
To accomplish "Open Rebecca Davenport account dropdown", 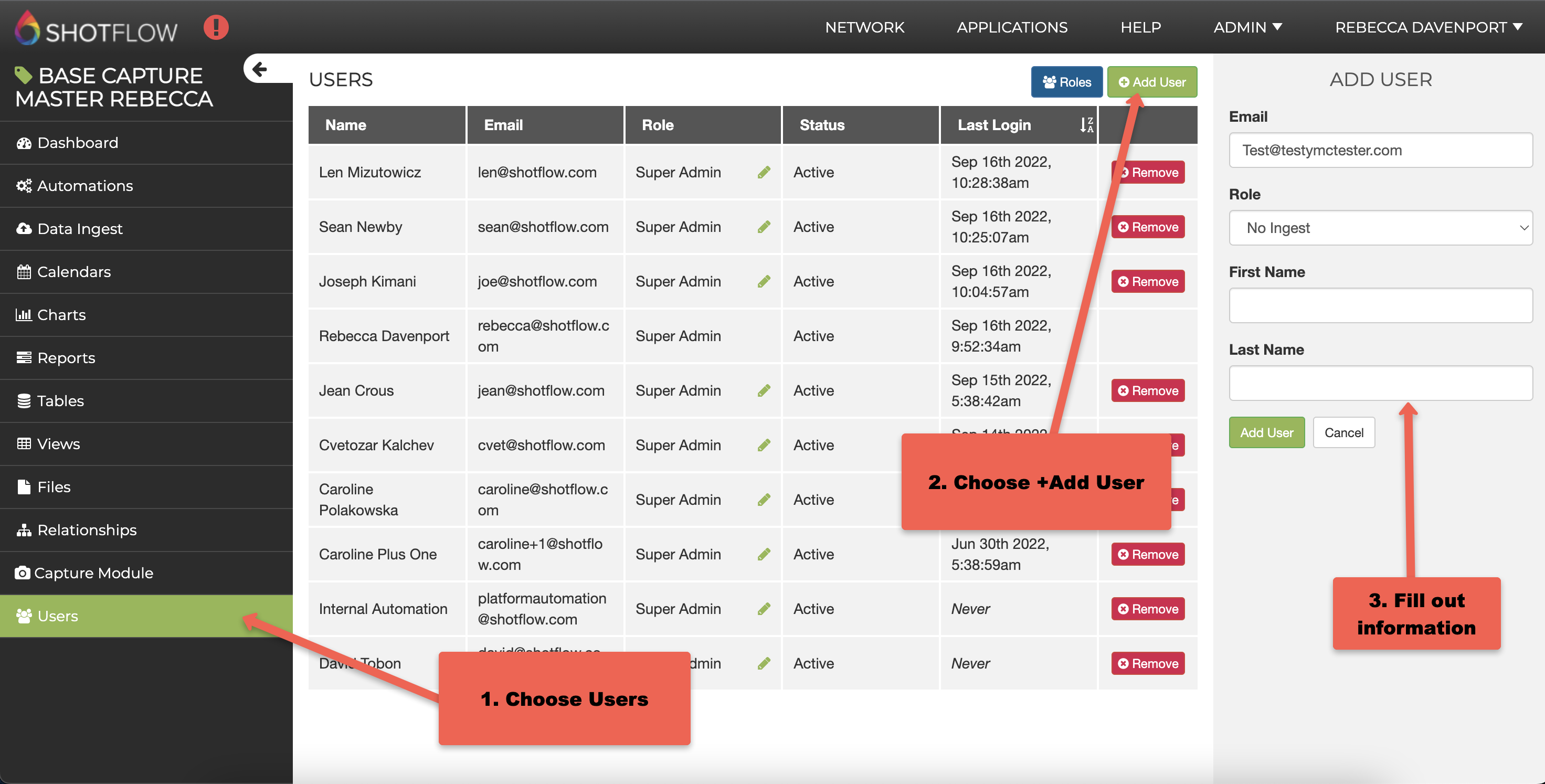I will (x=1428, y=28).
